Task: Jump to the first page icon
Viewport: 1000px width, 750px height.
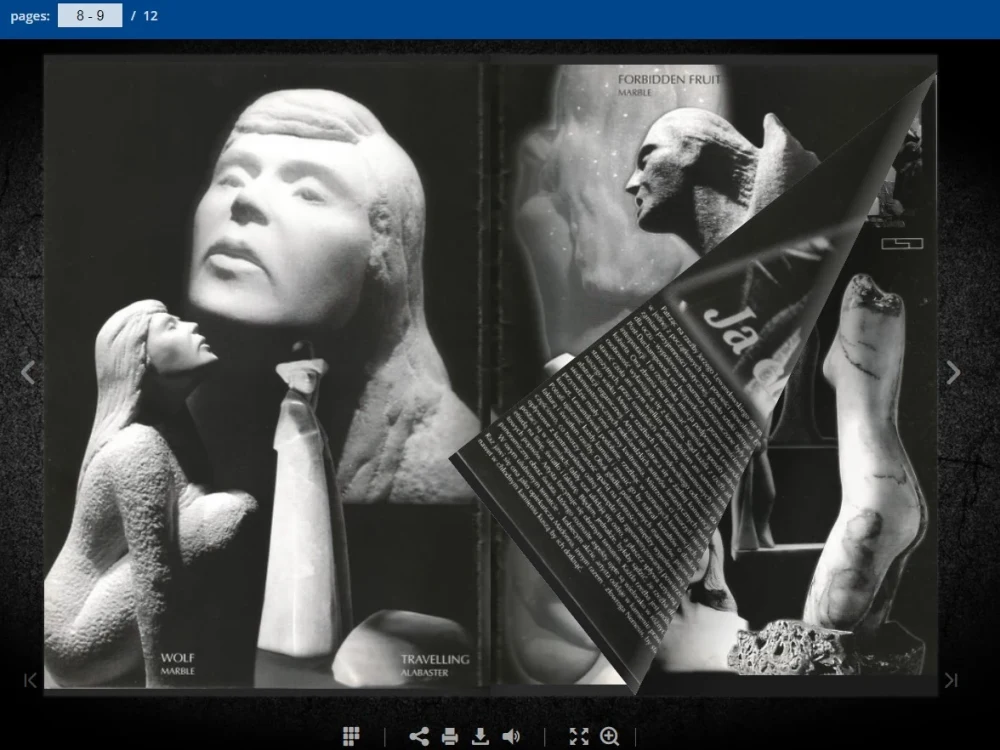Action: [x=30, y=680]
